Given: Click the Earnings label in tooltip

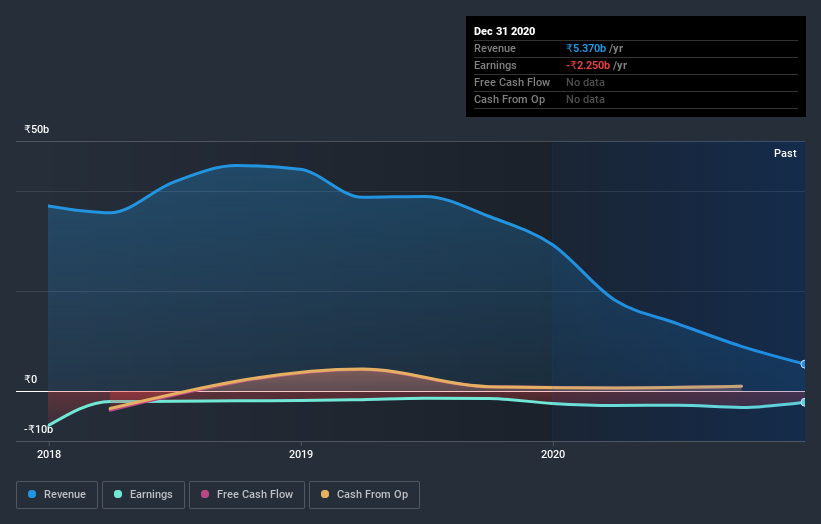Looking at the screenshot, I should 495,65.
